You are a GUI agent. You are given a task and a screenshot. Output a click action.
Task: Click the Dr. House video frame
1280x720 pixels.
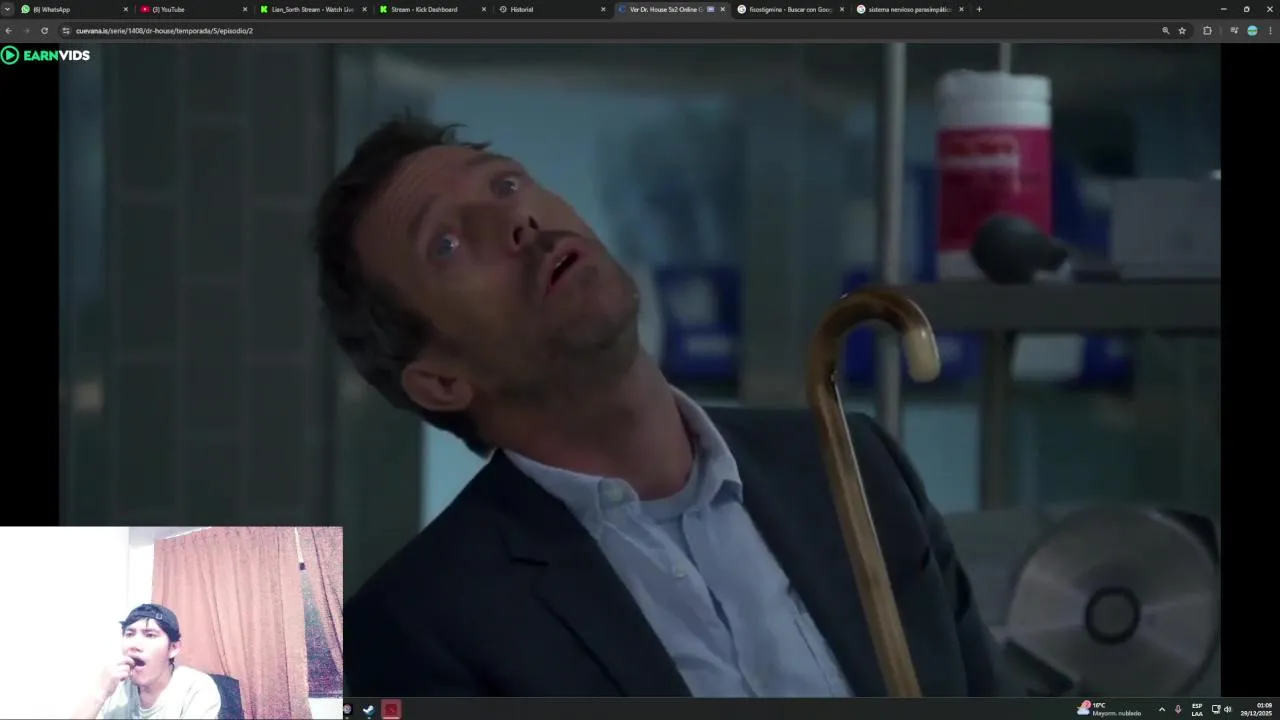(640, 370)
